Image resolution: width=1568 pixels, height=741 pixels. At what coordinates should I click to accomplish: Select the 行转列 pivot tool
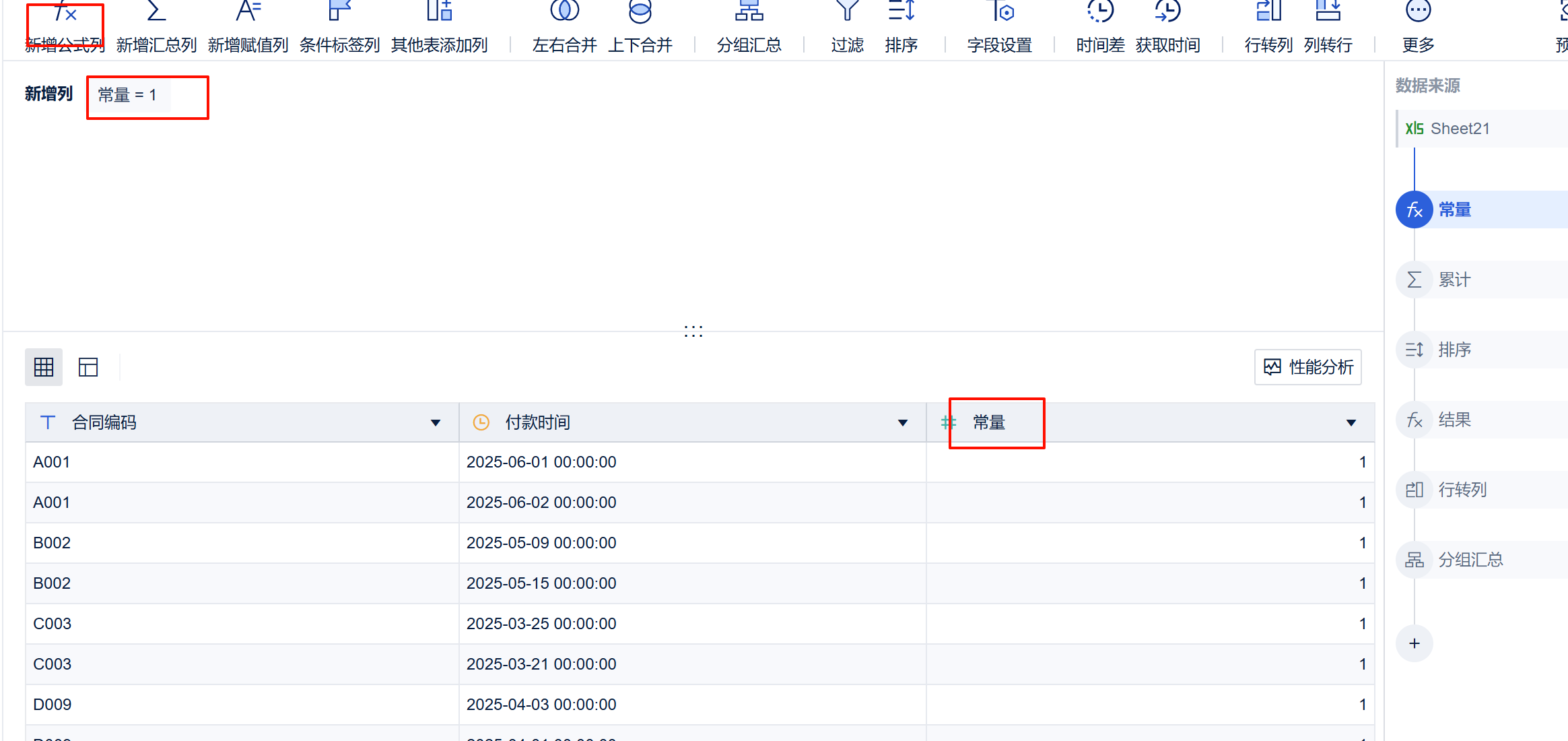(x=1268, y=27)
